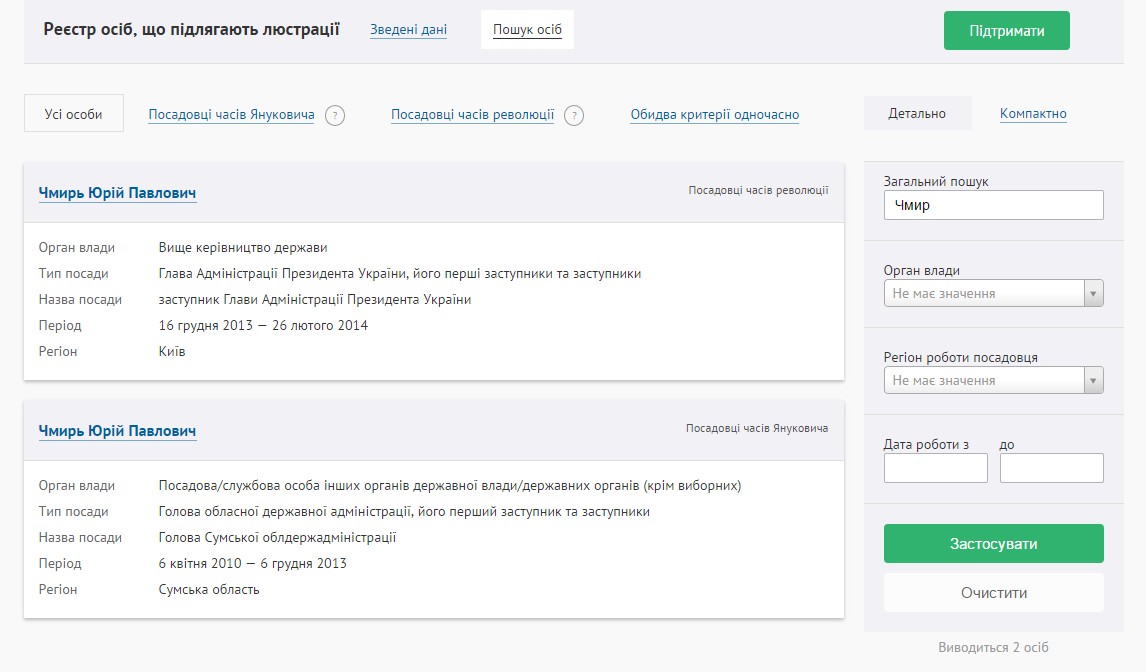Image resolution: width=1146 pixels, height=672 pixels.
Task: Select the Усі особи filter
Action: click(x=74, y=114)
